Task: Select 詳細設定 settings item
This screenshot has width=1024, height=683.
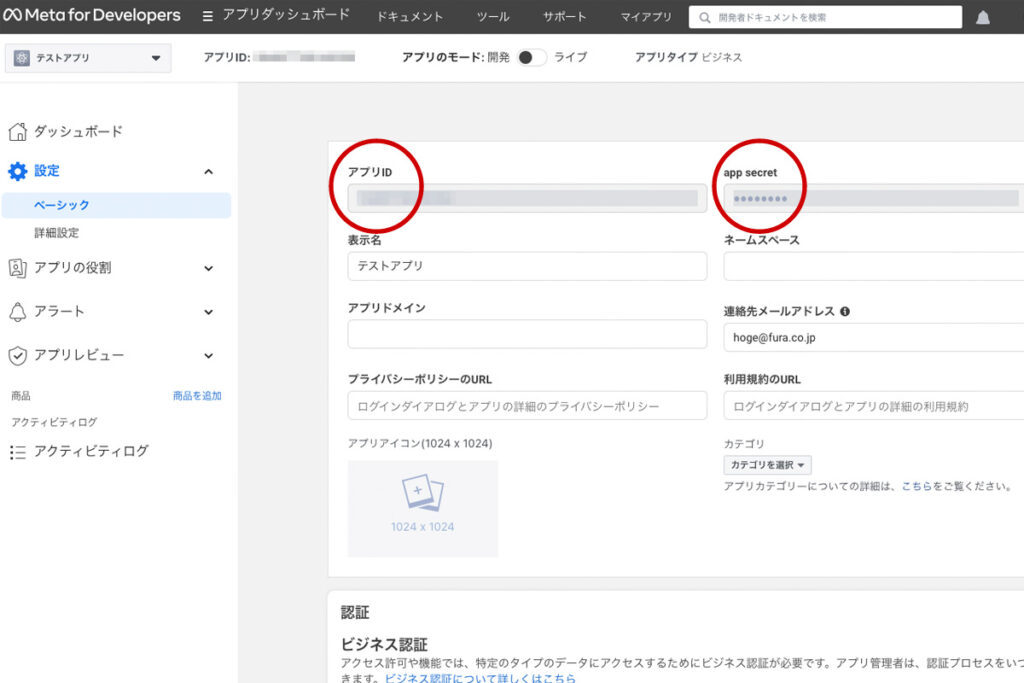Action: point(57,233)
